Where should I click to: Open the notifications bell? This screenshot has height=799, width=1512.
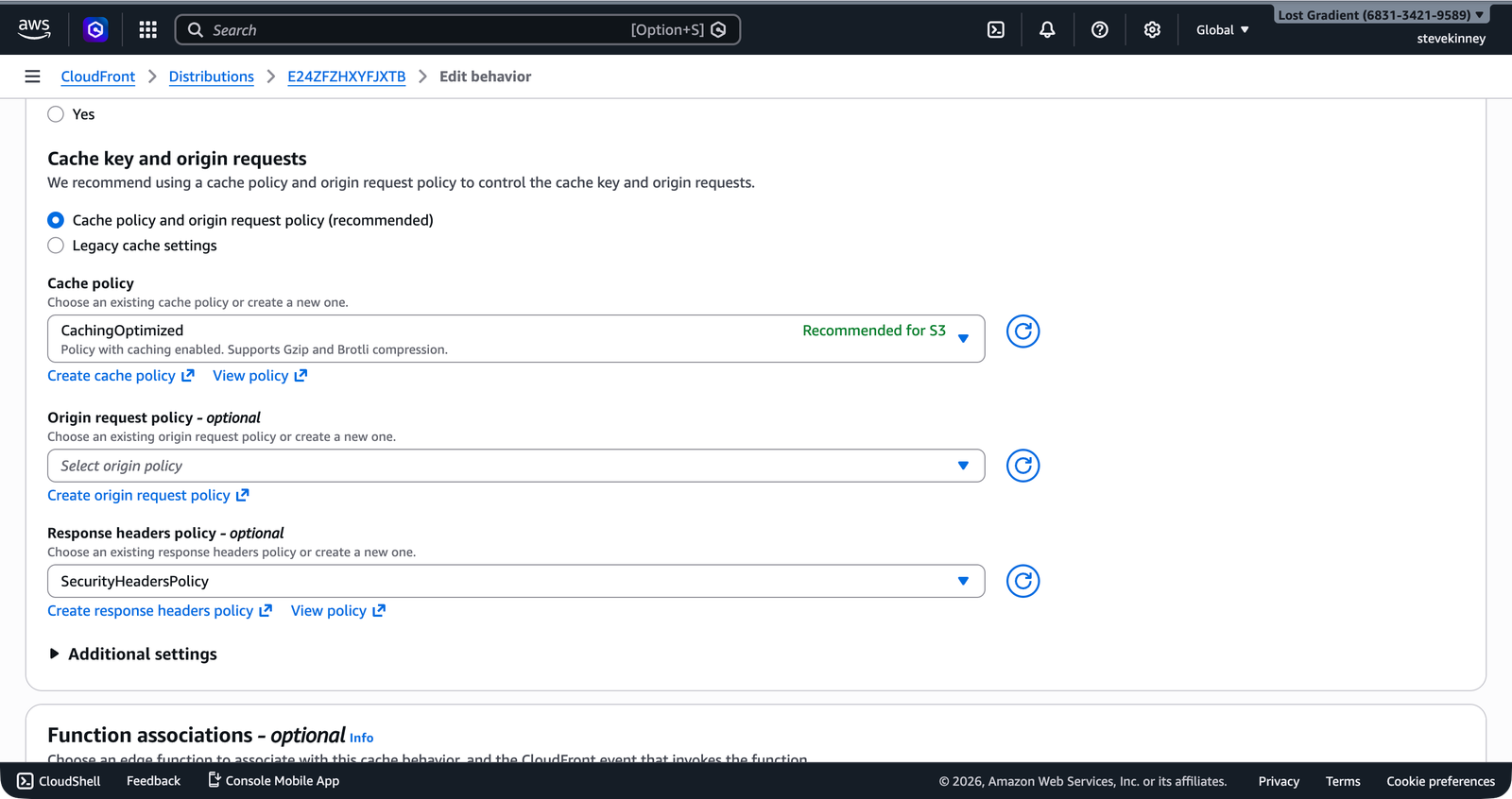point(1047,30)
